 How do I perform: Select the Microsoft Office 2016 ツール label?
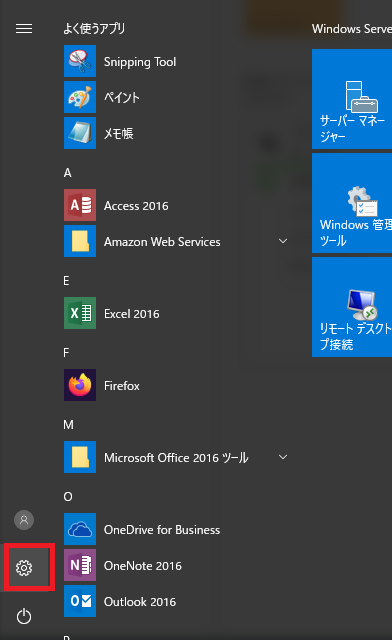[176, 458]
